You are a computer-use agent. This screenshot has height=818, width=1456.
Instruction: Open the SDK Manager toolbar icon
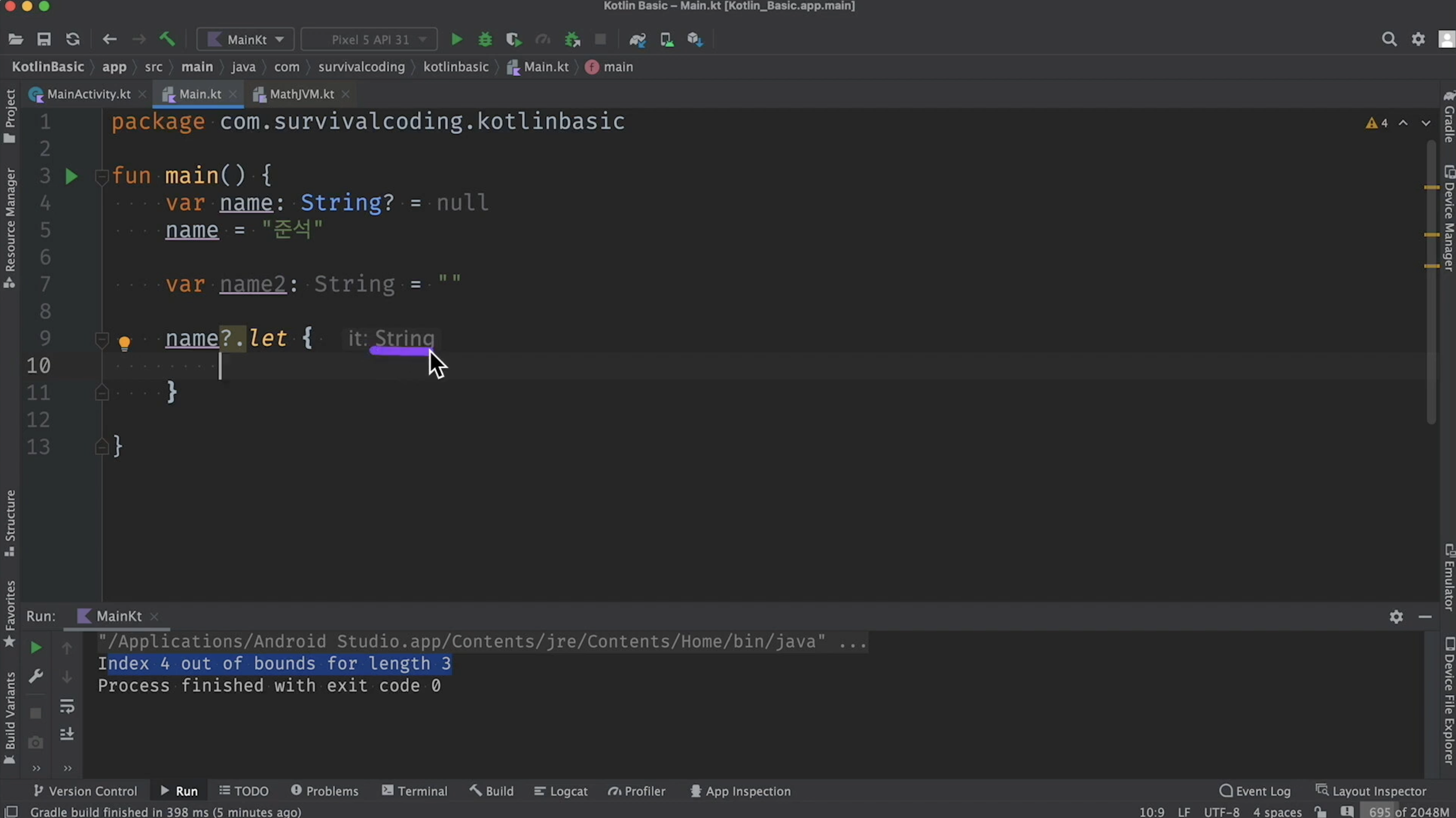point(695,39)
